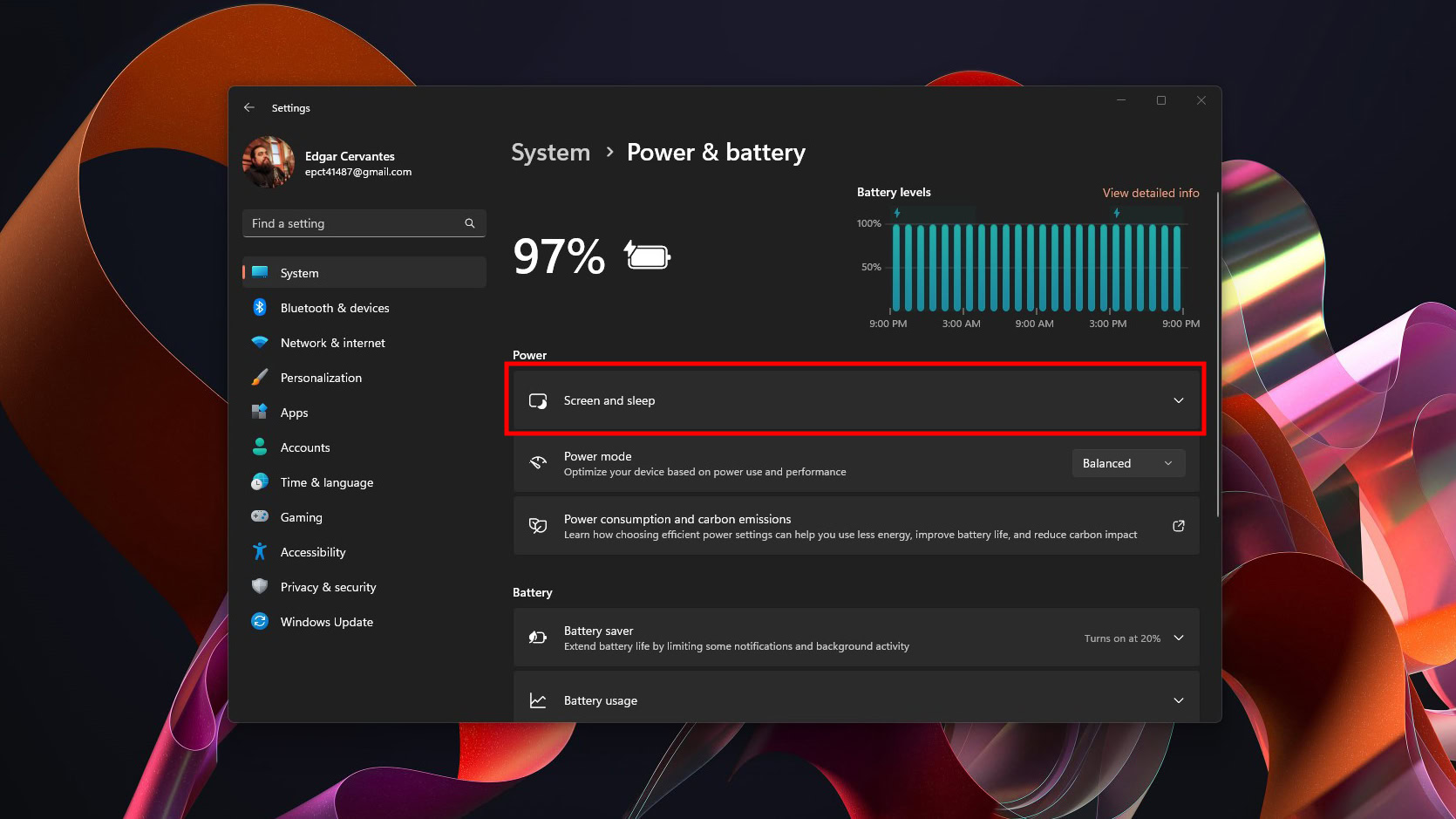Click the Battery usage chart icon
1456x819 pixels.
coord(538,700)
